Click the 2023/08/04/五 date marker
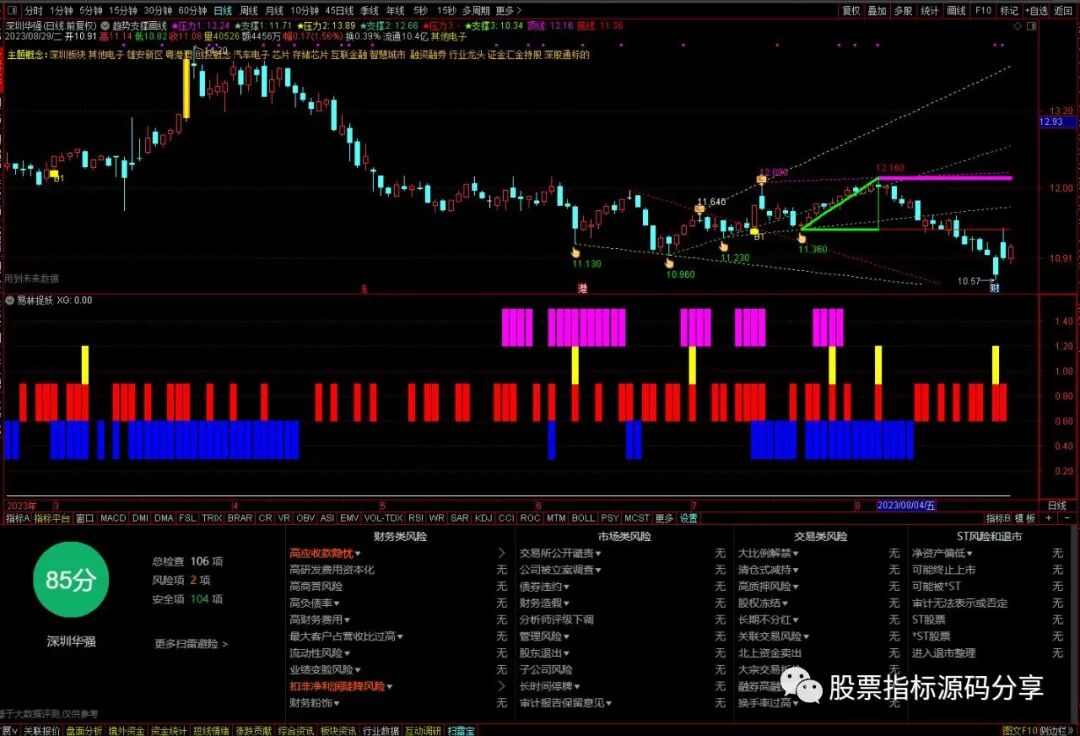1080x736 pixels. coord(906,505)
